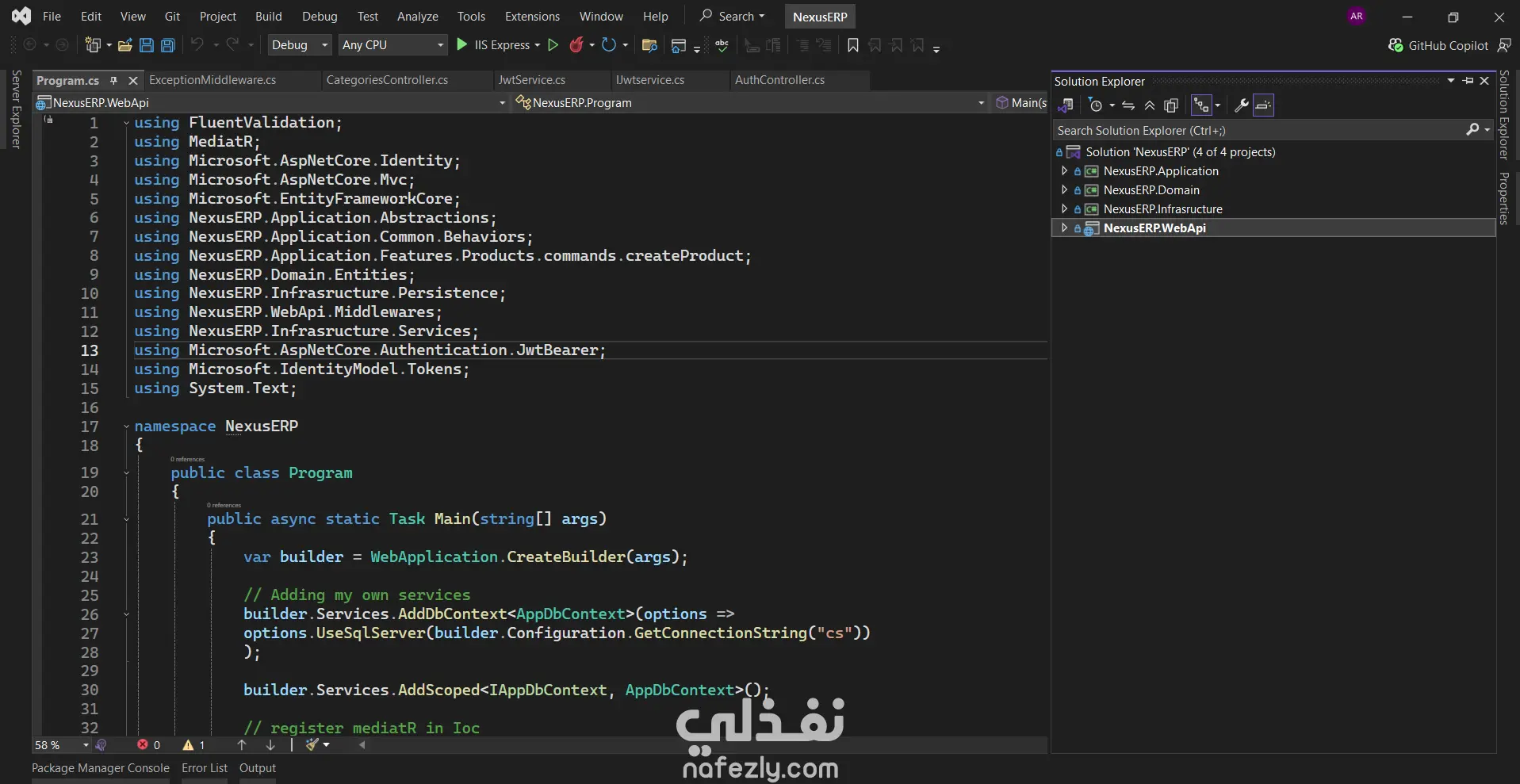Undo the last edit with the Undo arrow
This screenshot has height=784, width=1520.
tap(197, 44)
